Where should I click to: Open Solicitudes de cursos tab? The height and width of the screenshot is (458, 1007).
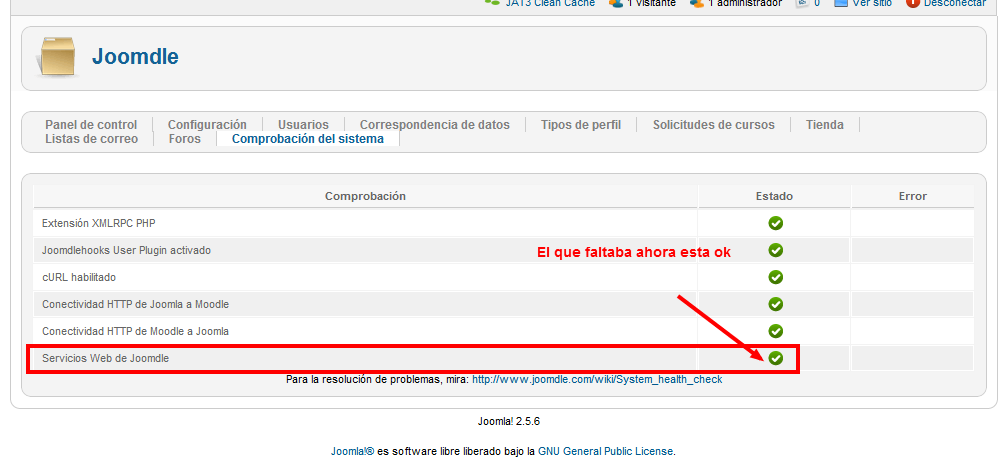tap(713, 125)
